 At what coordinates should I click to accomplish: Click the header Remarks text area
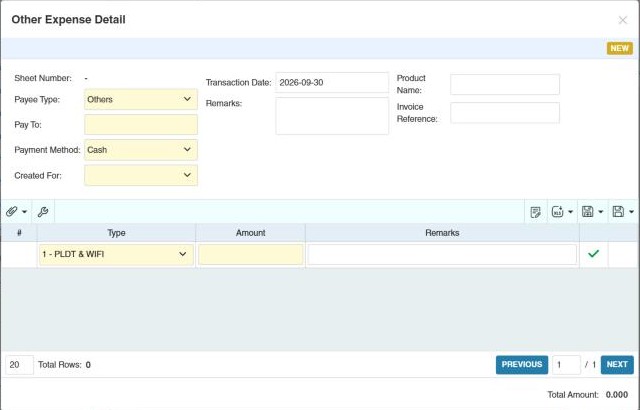(x=332, y=116)
